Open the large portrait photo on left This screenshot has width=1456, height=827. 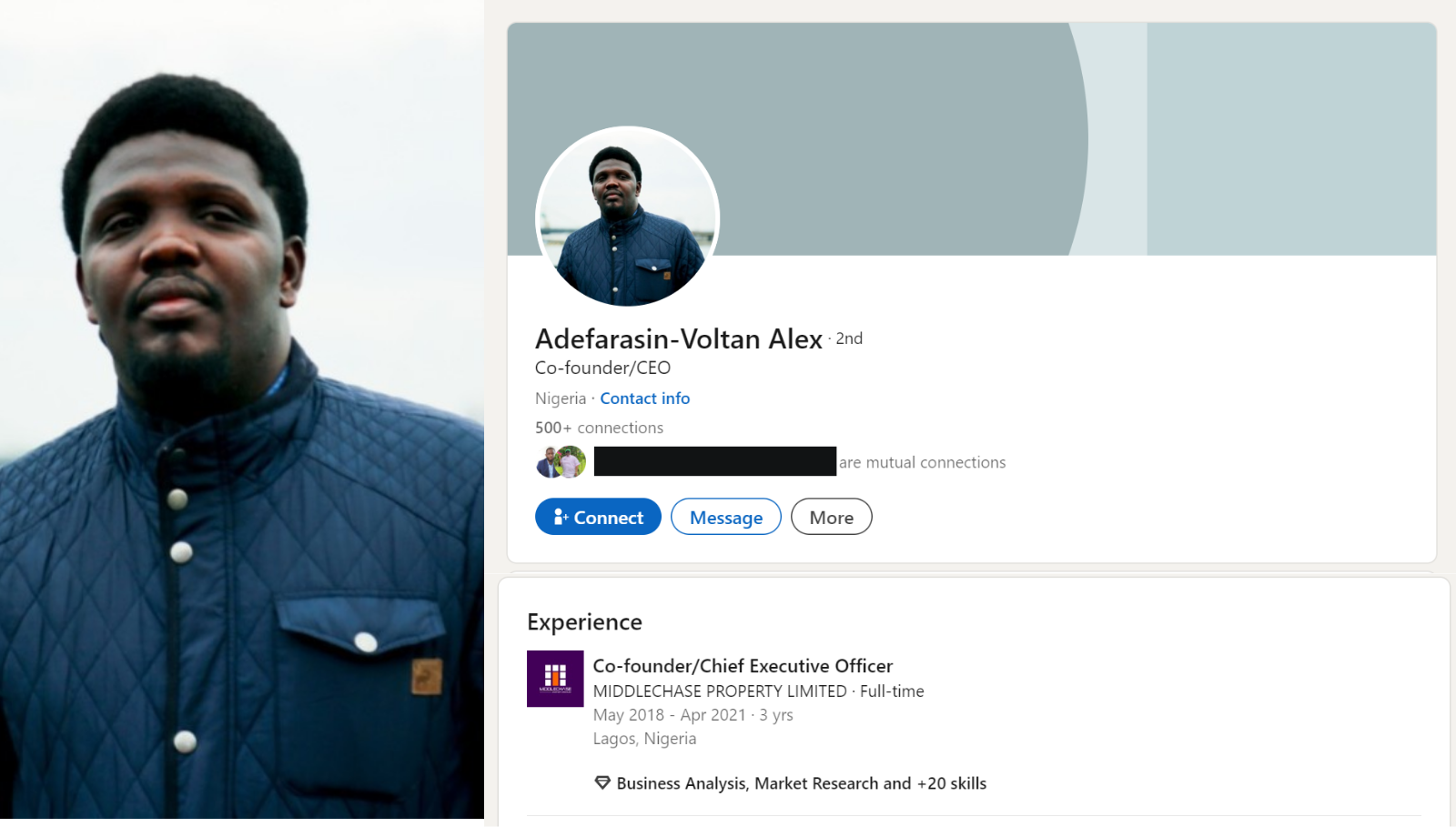242,409
